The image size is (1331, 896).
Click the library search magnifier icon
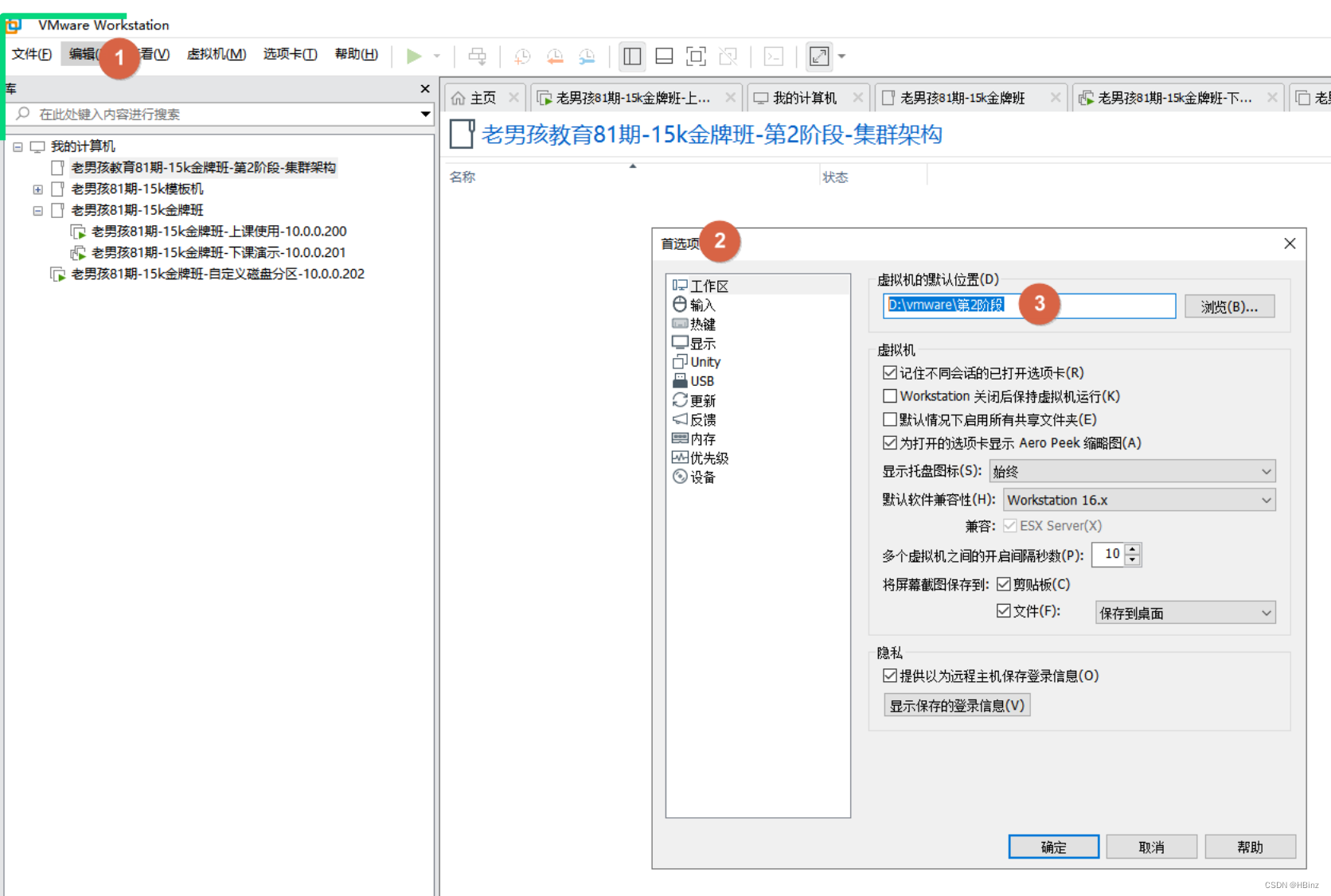click(x=23, y=114)
